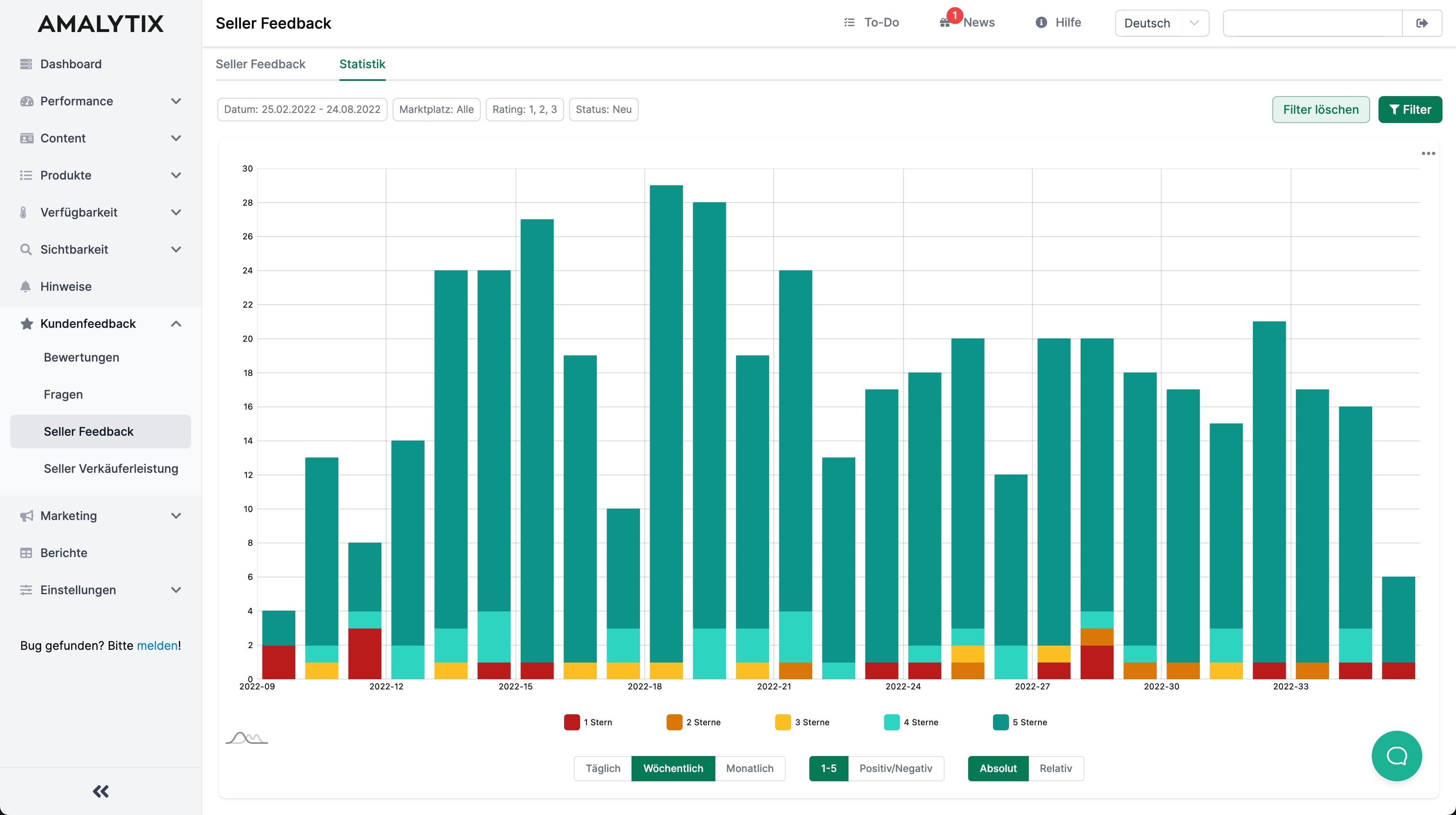Expand the Einstellungen menu chevron

177,590
